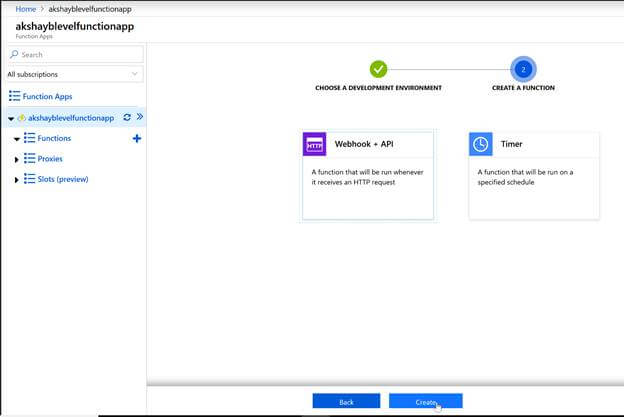Select the Functions tree item
The height and width of the screenshot is (417, 624).
coord(54,138)
